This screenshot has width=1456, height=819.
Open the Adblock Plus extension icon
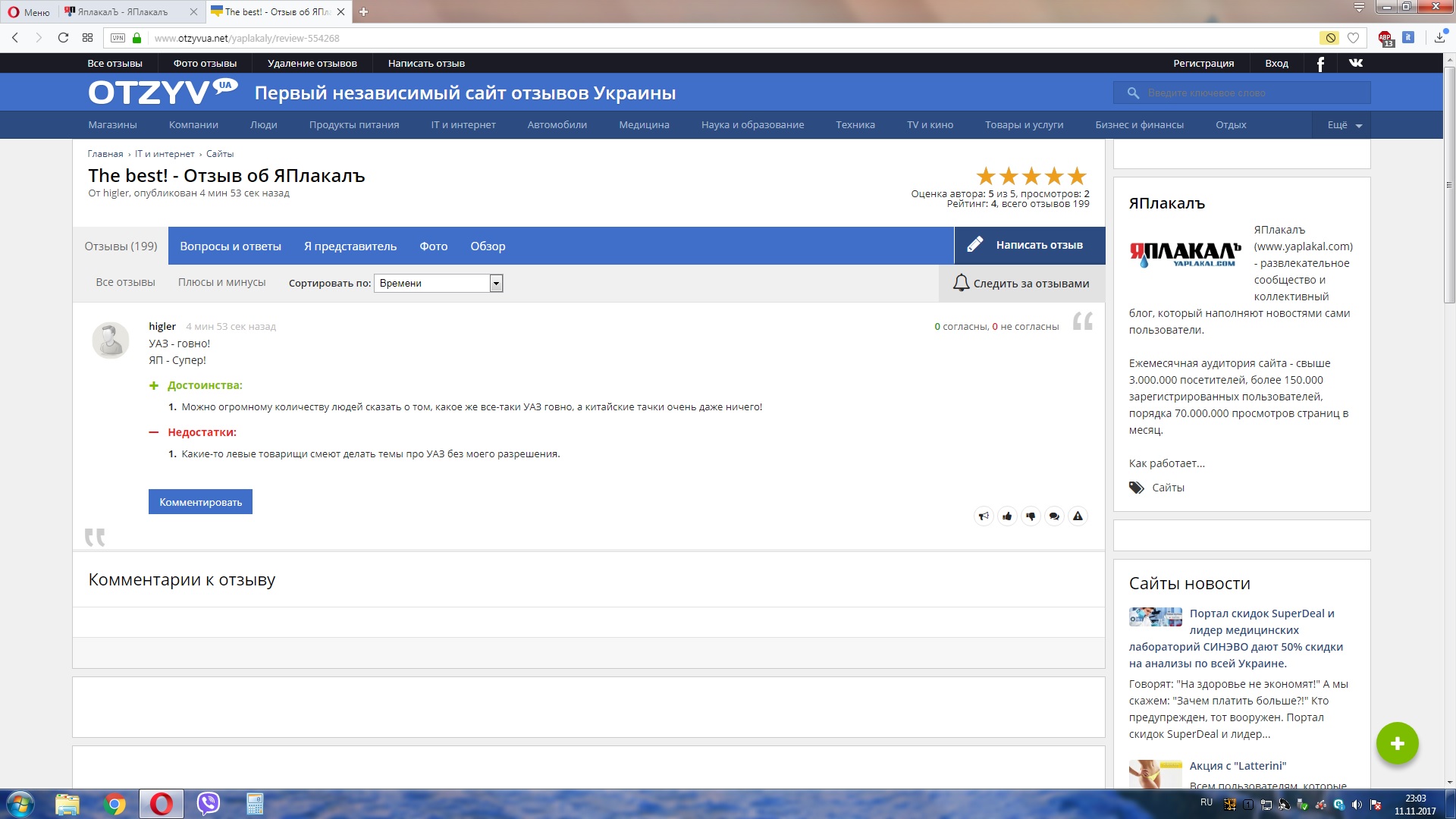pos(1385,38)
